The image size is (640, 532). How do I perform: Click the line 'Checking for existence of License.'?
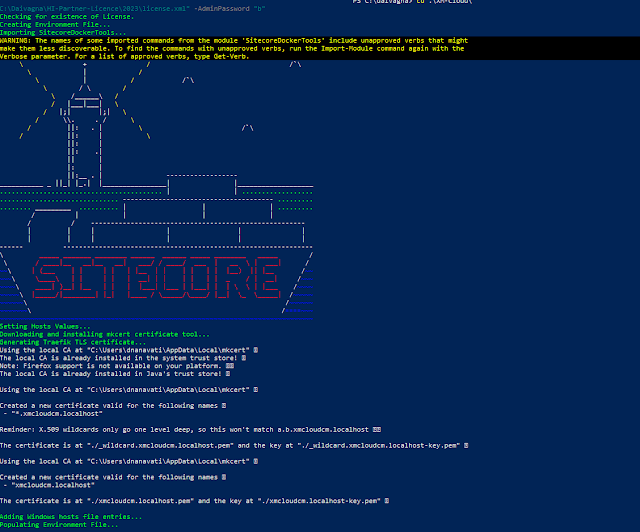tap(67, 17)
